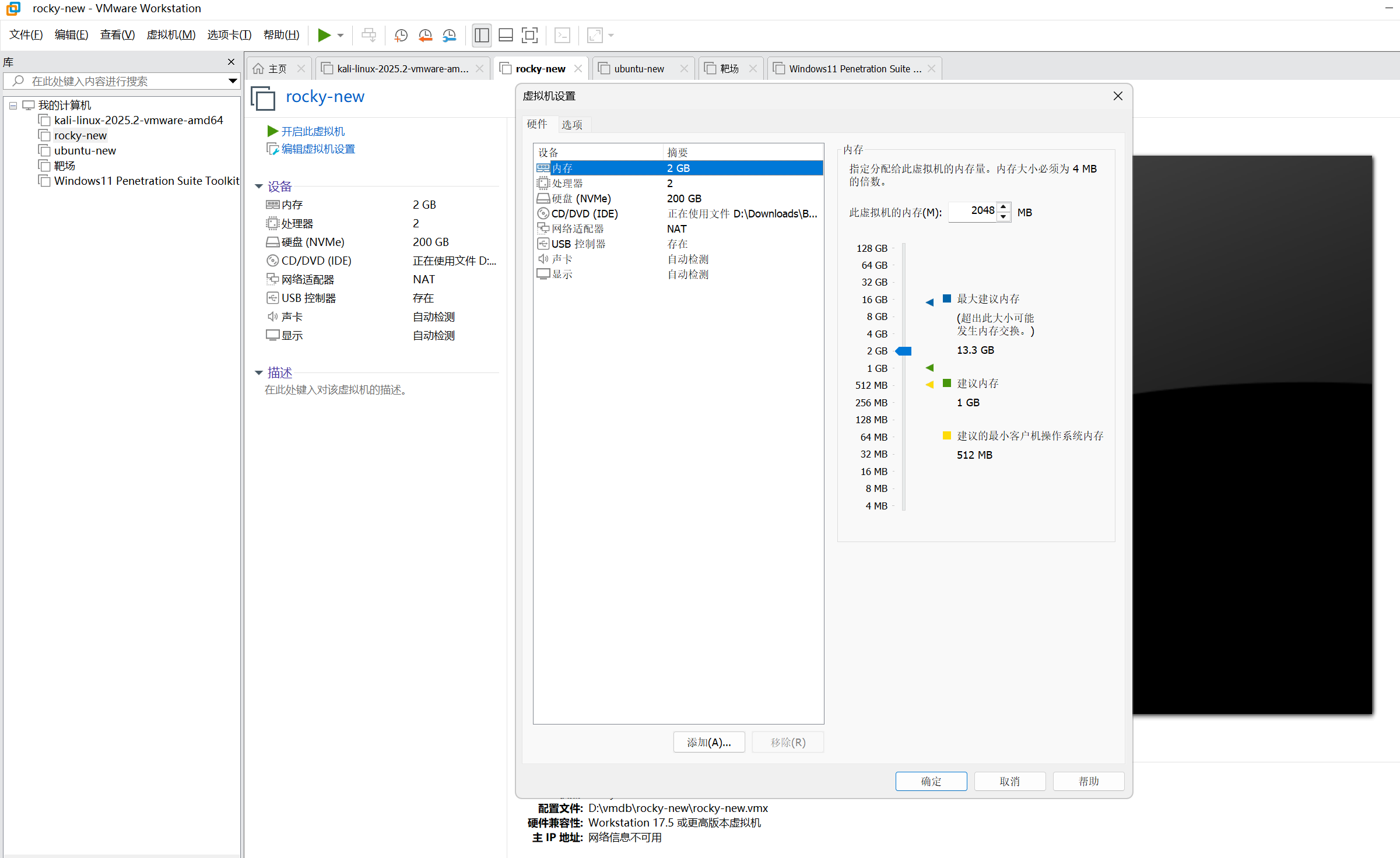This screenshot has width=1400, height=858.
Task: Switch to the ubuntu-new tab
Action: pyautogui.click(x=638, y=69)
